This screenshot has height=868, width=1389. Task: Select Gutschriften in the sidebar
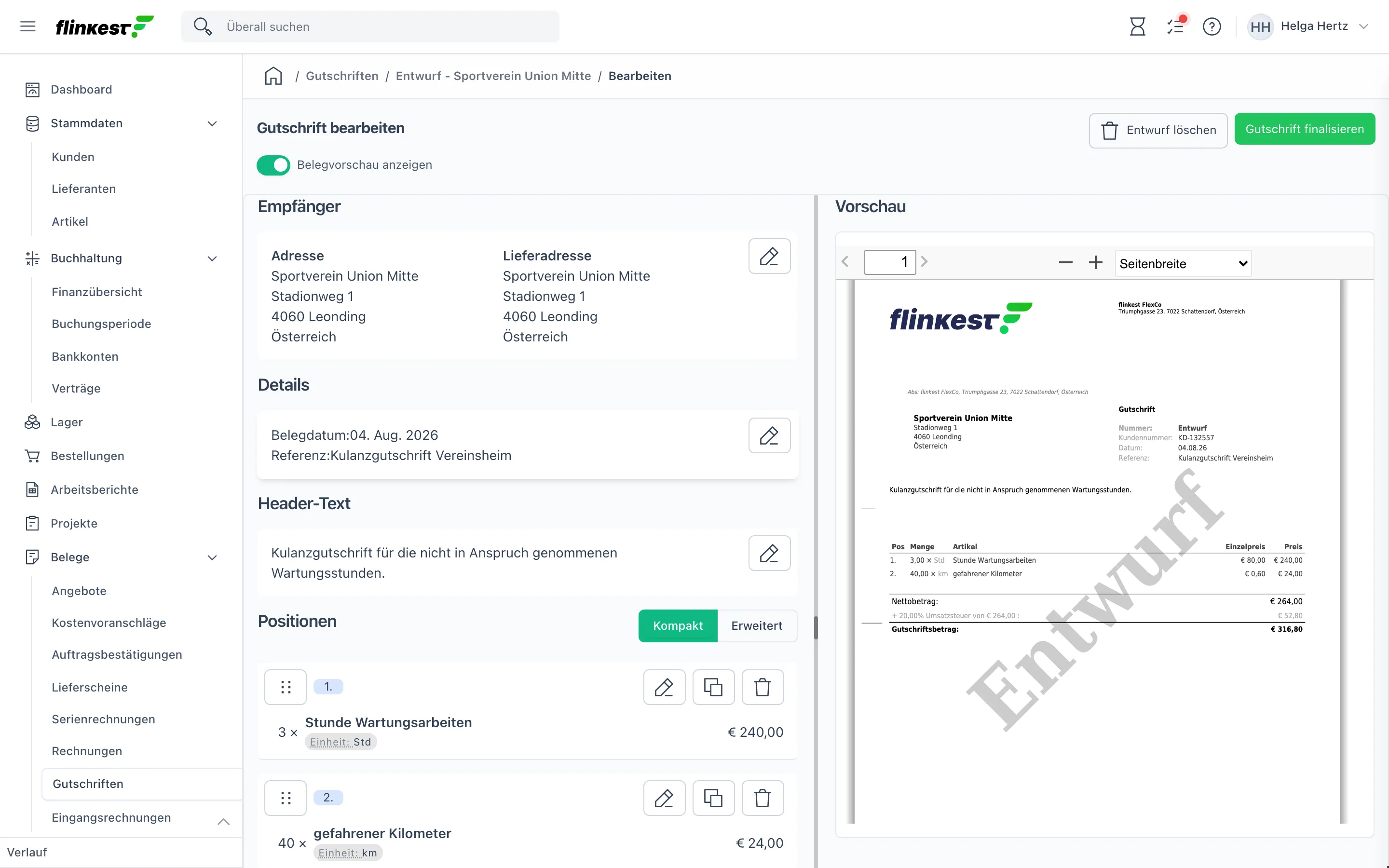click(x=142, y=784)
